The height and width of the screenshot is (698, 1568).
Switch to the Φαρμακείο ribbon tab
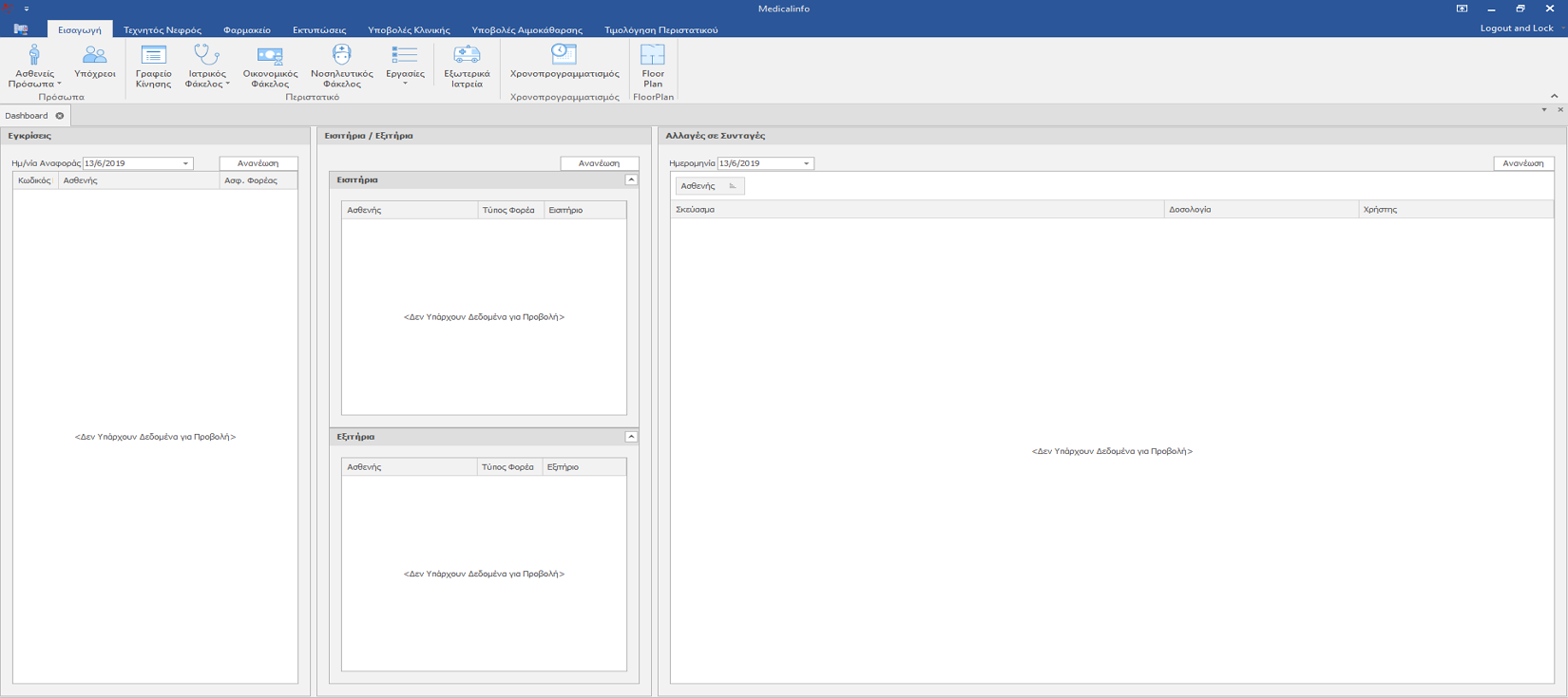tap(246, 30)
